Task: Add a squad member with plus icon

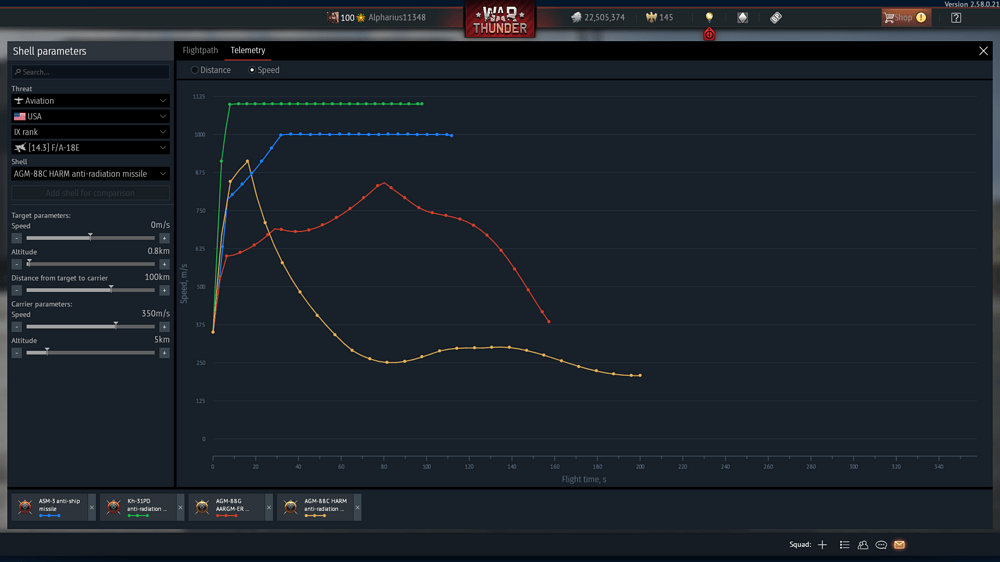Action: 822,545
